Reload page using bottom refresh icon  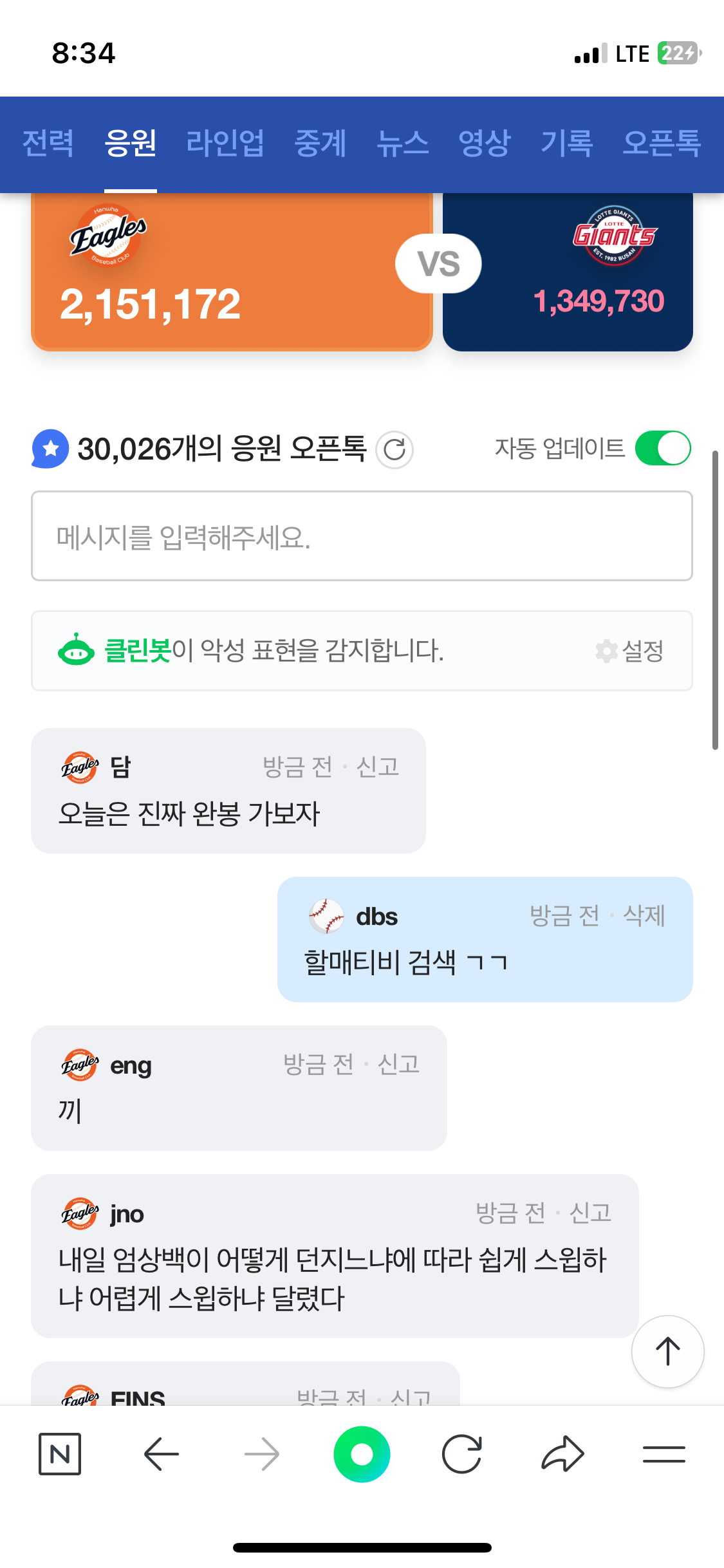click(x=462, y=1453)
